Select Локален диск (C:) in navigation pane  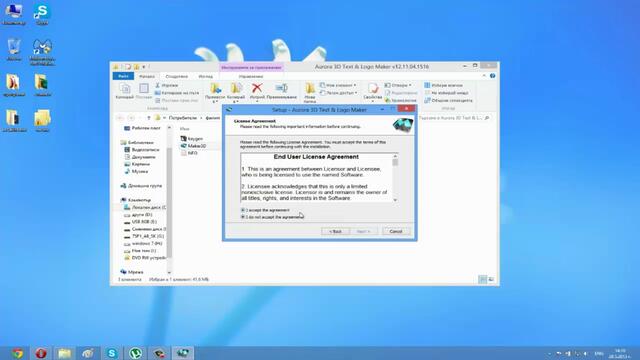145,207
